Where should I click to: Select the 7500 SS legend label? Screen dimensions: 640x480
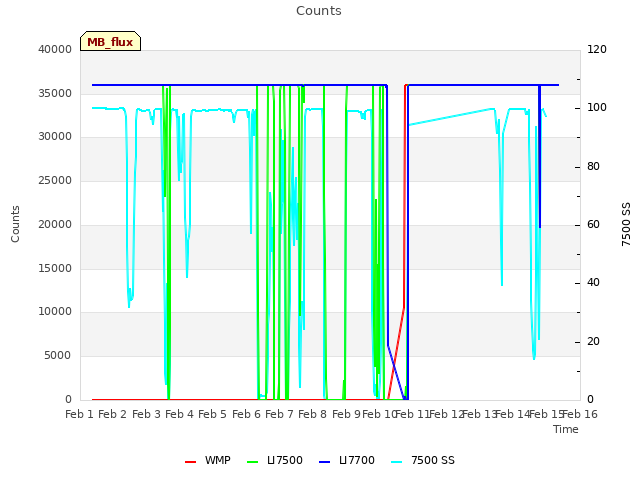(x=433, y=460)
